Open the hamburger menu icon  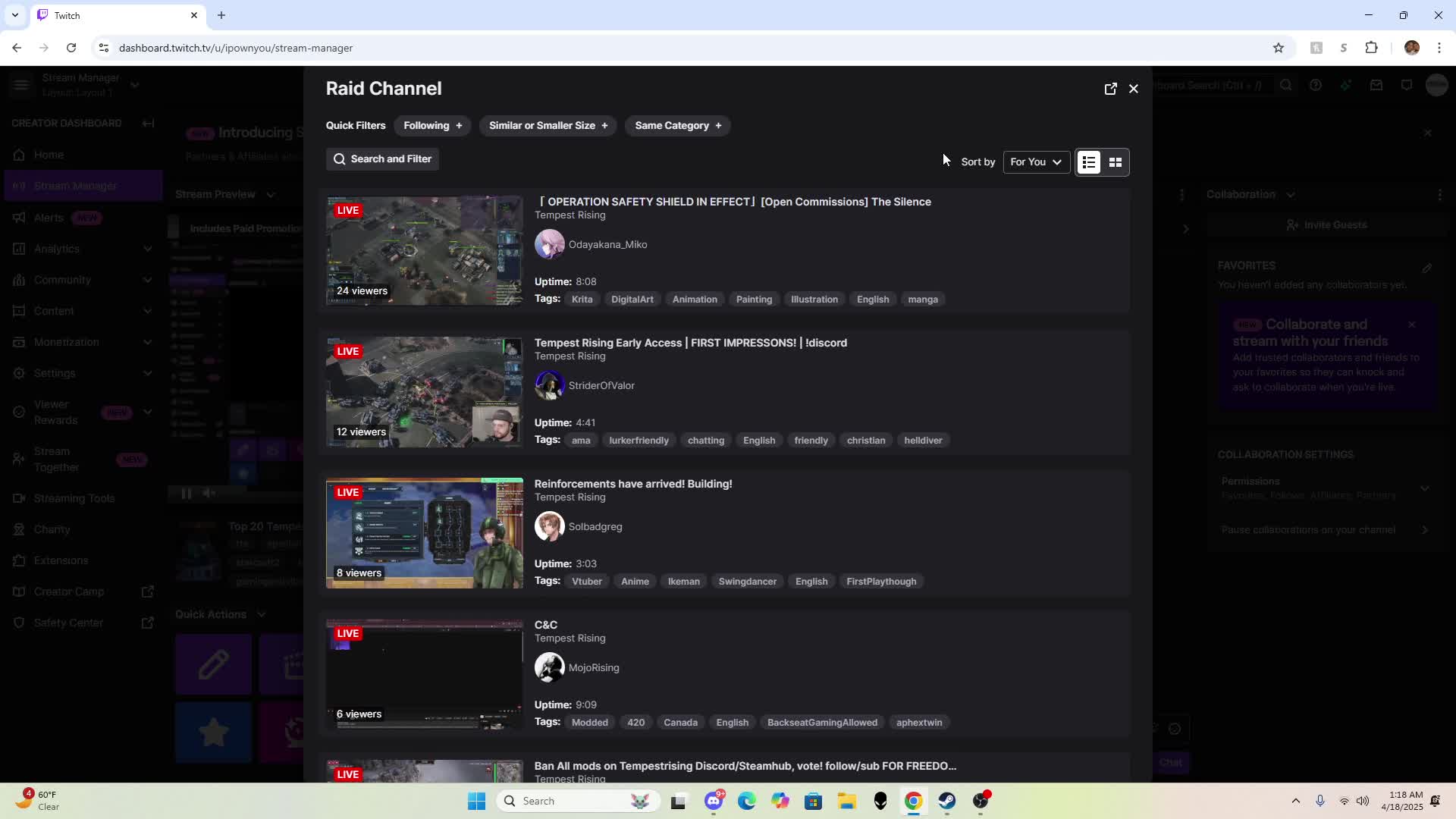(x=20, y=85)
